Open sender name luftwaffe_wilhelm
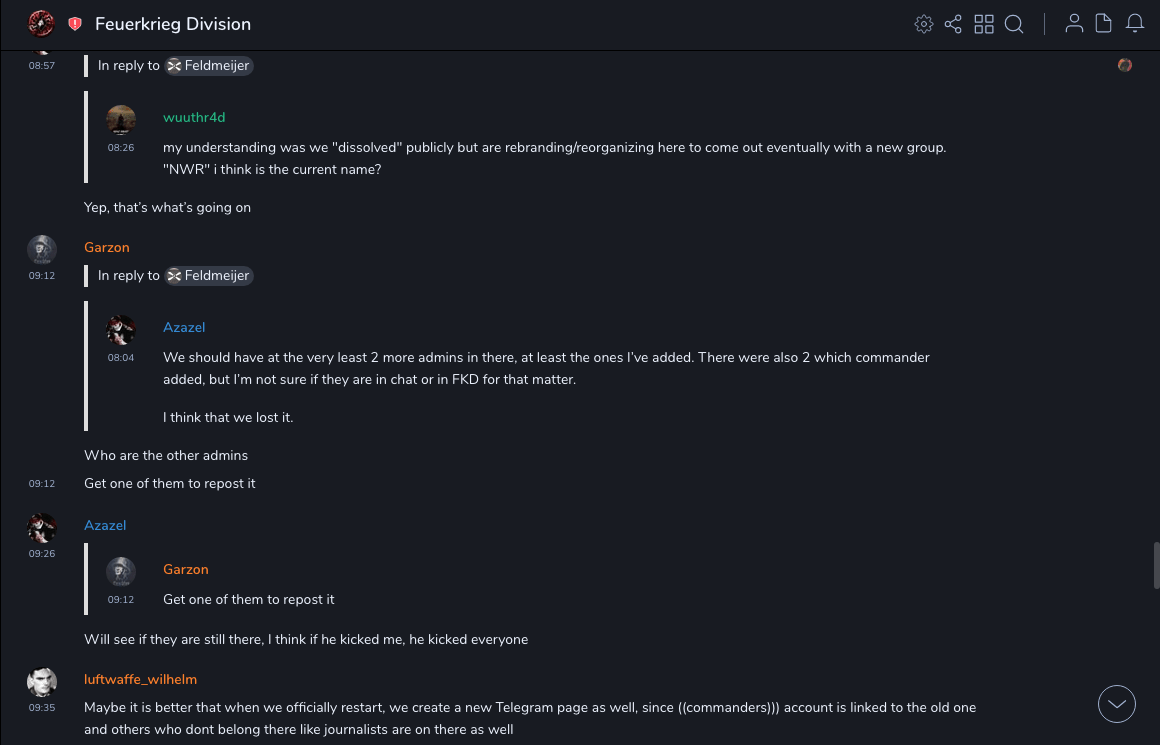This screenshot has width=1160, height=745. tap(141, 679)
